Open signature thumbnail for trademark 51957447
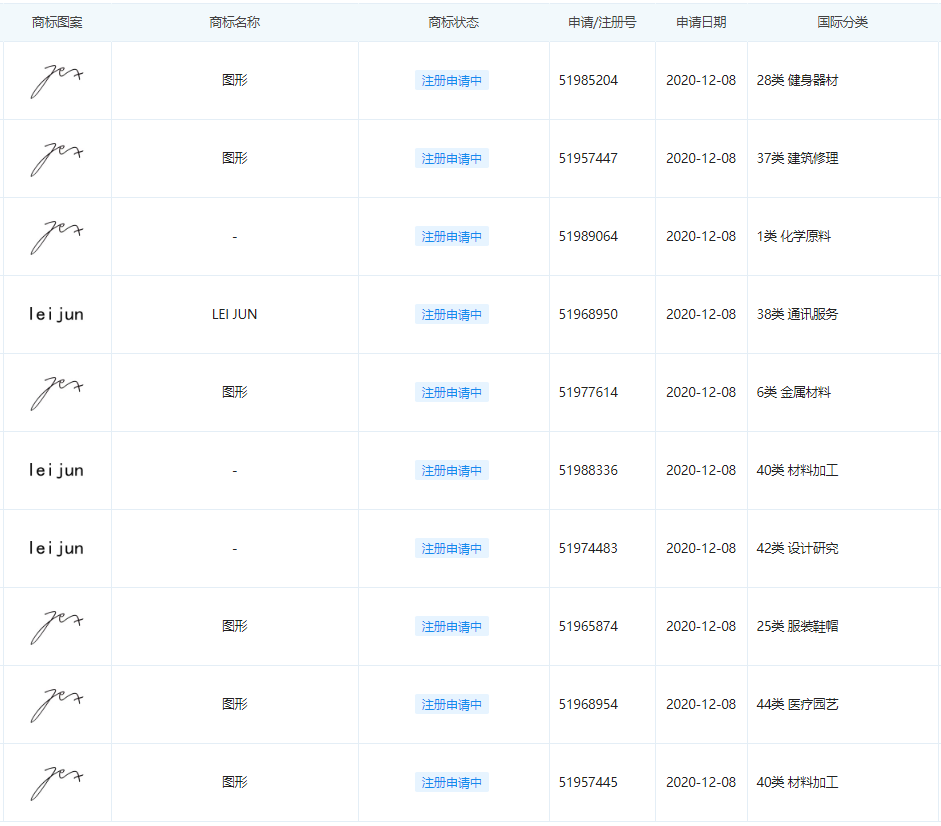The width and height of the screenshot is (941, 826). [x=57, y=158]
